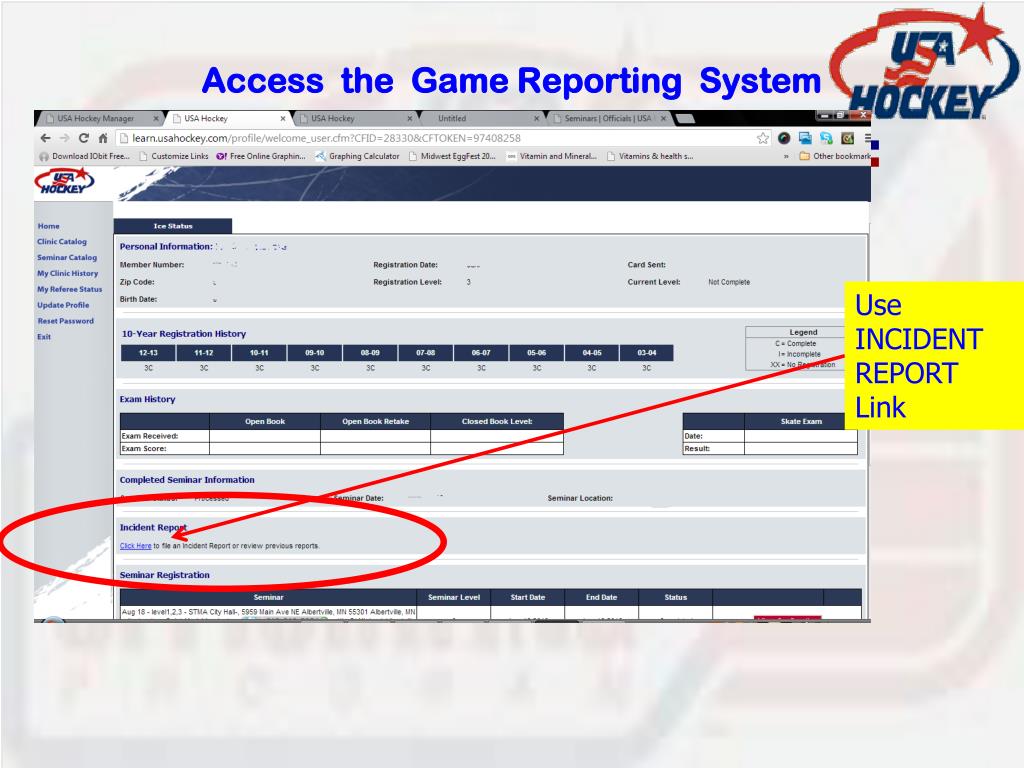Click the Open Book column header
Viewport: 1024px width, 768px height.
coord(265,421)
